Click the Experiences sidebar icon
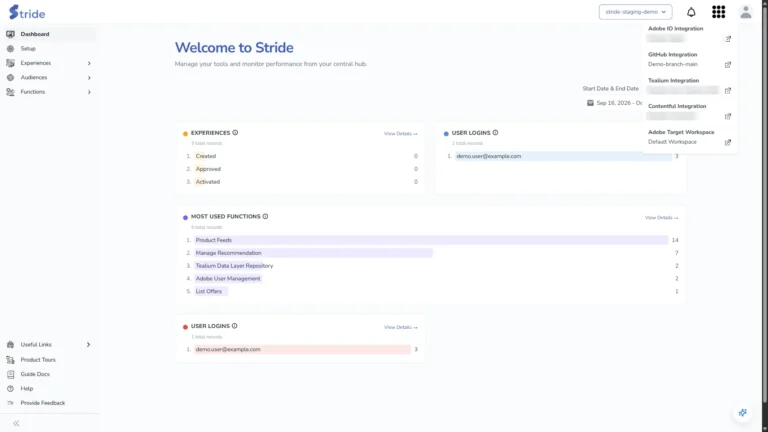The image size is (768, 432). coord(10,63)
